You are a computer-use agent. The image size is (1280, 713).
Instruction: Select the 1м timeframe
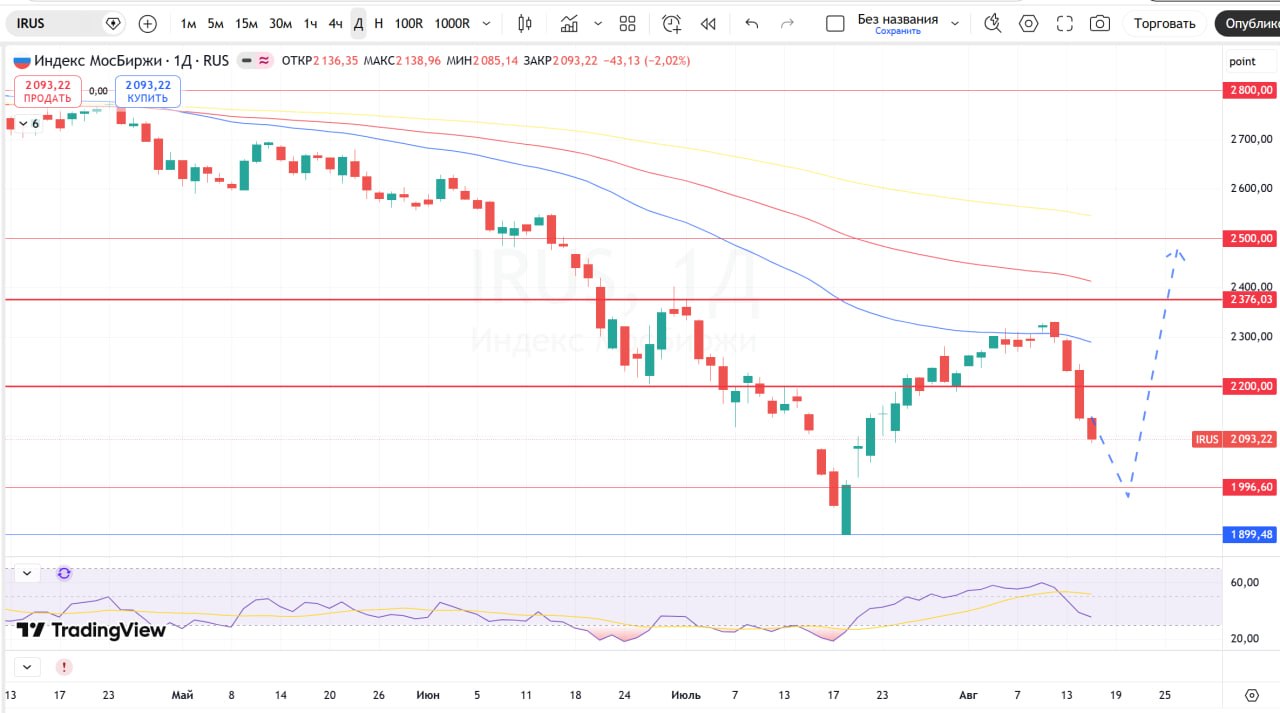[x=188, y=23]
